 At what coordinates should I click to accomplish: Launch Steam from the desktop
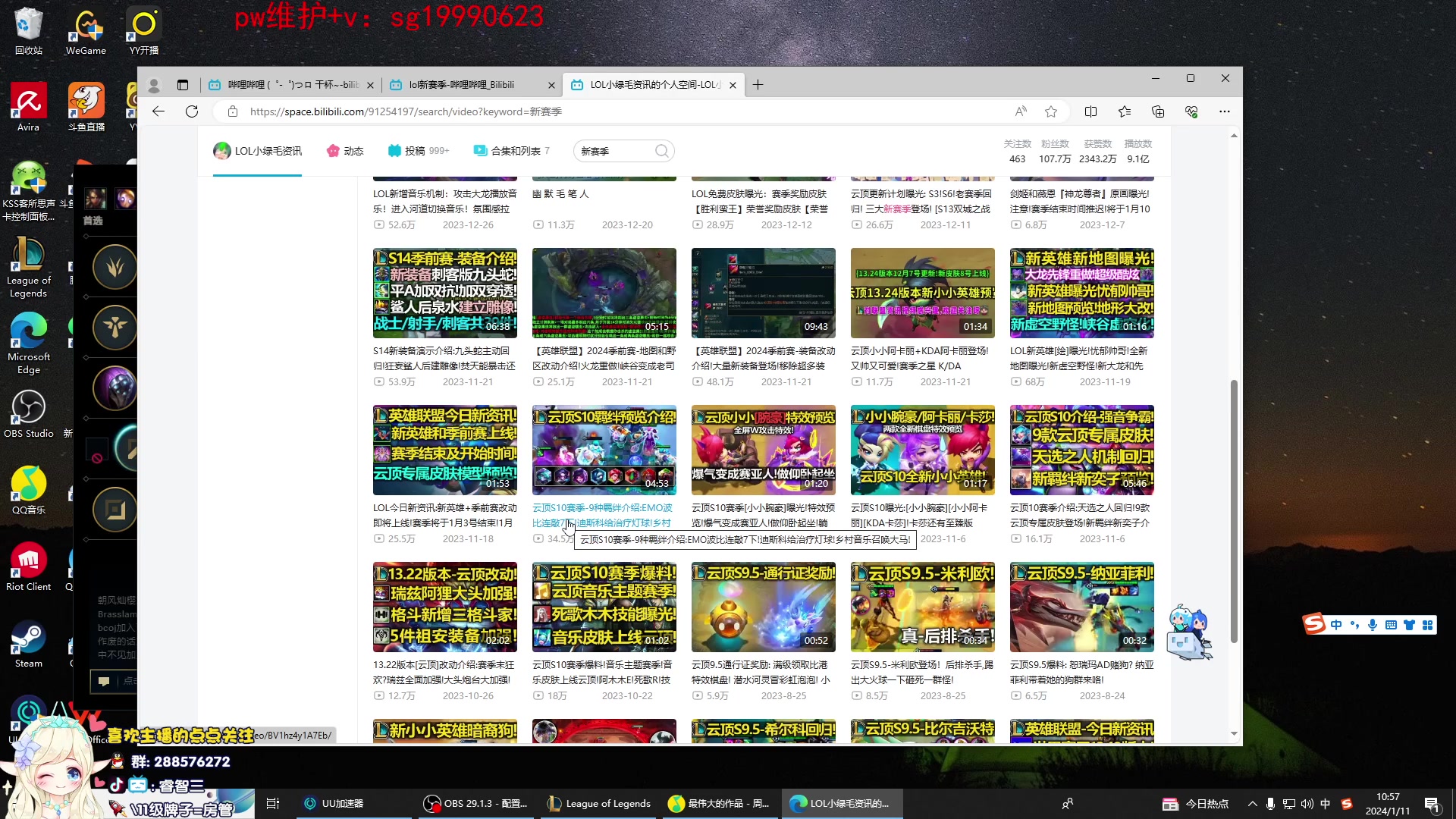click(x=28, y=644)
